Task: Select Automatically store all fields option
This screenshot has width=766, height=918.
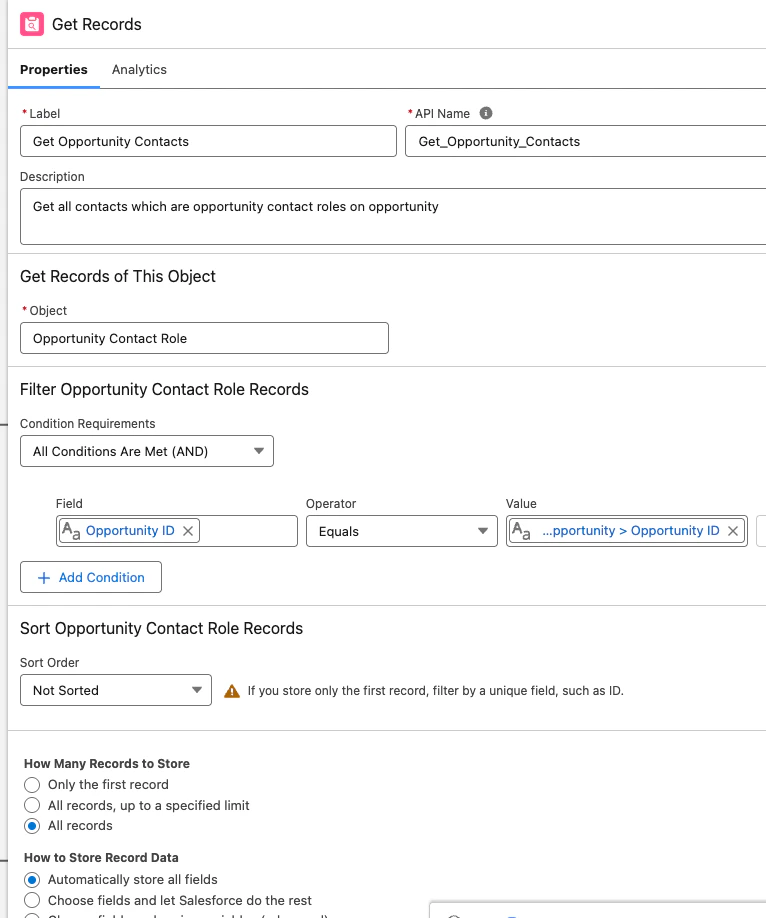Action: click(x=32, y=880)
